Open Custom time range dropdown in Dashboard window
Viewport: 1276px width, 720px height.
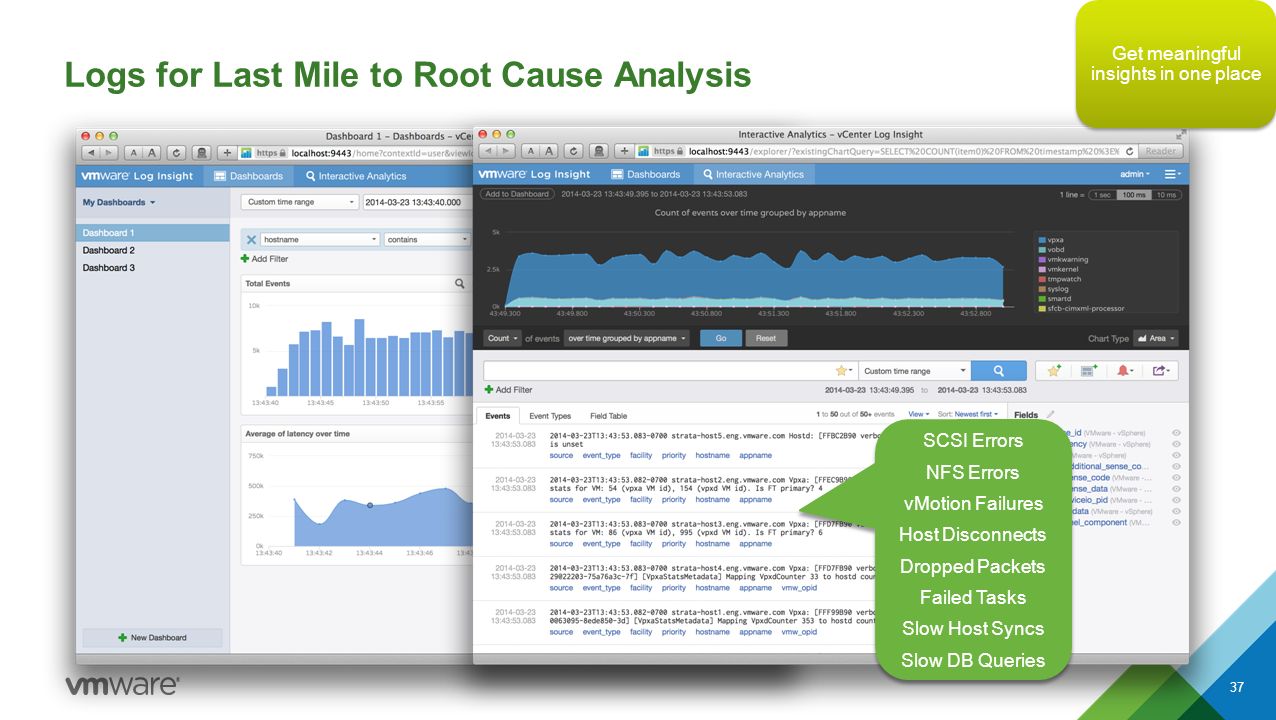(299, 202)
